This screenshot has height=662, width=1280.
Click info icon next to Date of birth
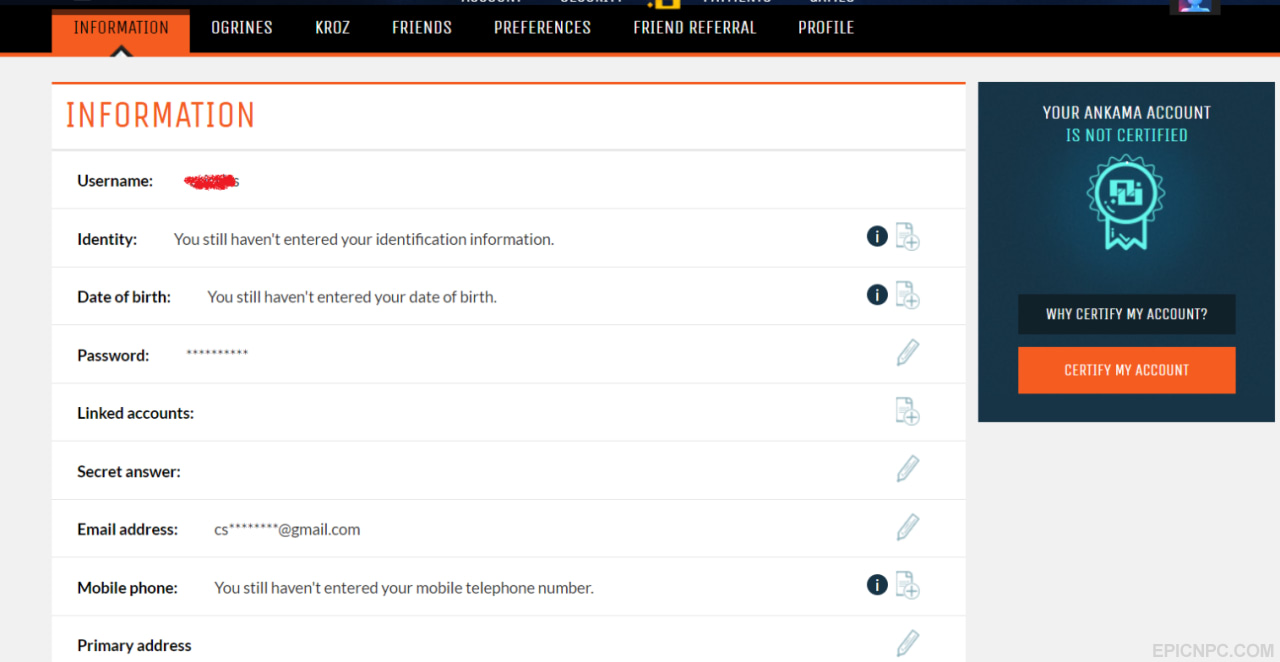point(877,295)
